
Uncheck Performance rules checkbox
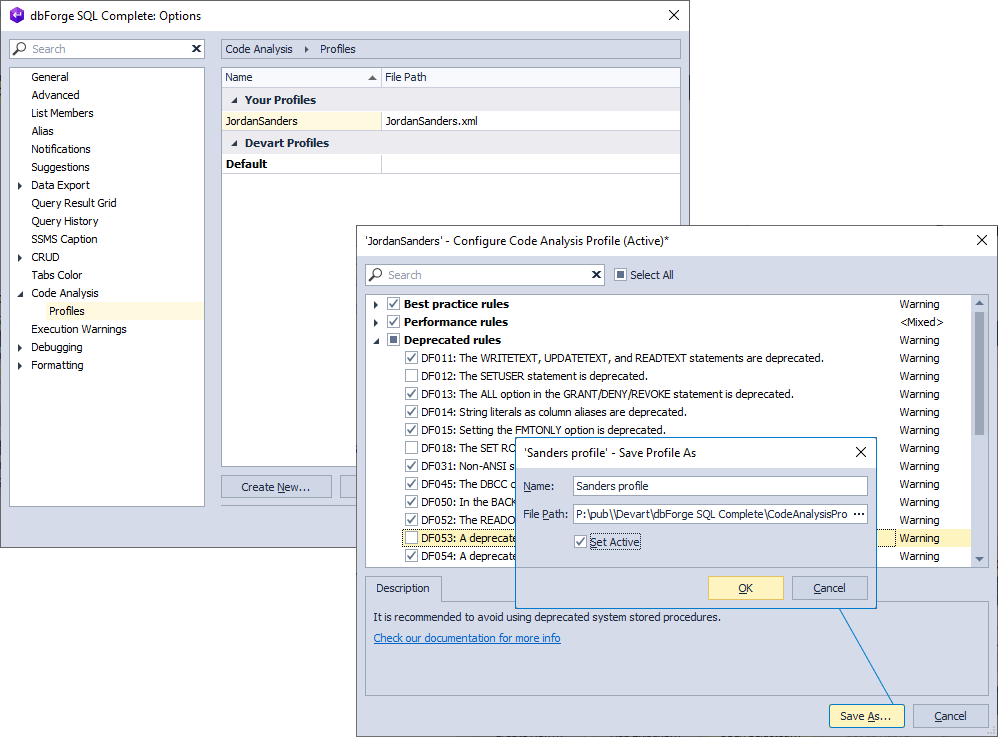coord(393,321)
